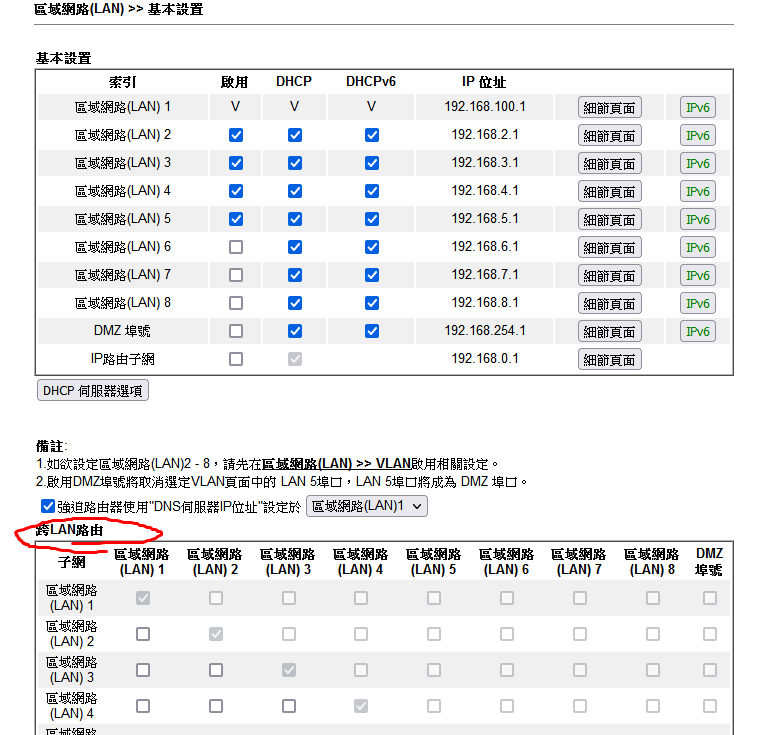The image size is (777, 735).
Task: Check inter-LAN routing LAN 4 row, LAN 3 column
Action: pos(289,706)
